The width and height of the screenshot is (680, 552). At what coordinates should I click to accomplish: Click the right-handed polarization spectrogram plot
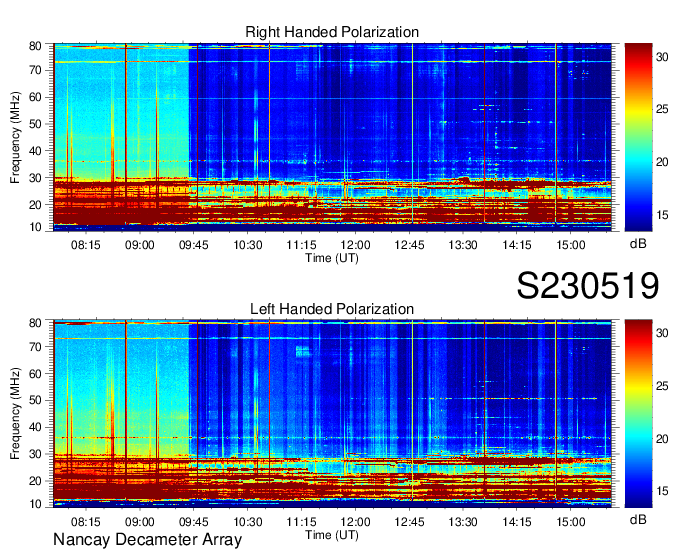click(x=332, y=137)
